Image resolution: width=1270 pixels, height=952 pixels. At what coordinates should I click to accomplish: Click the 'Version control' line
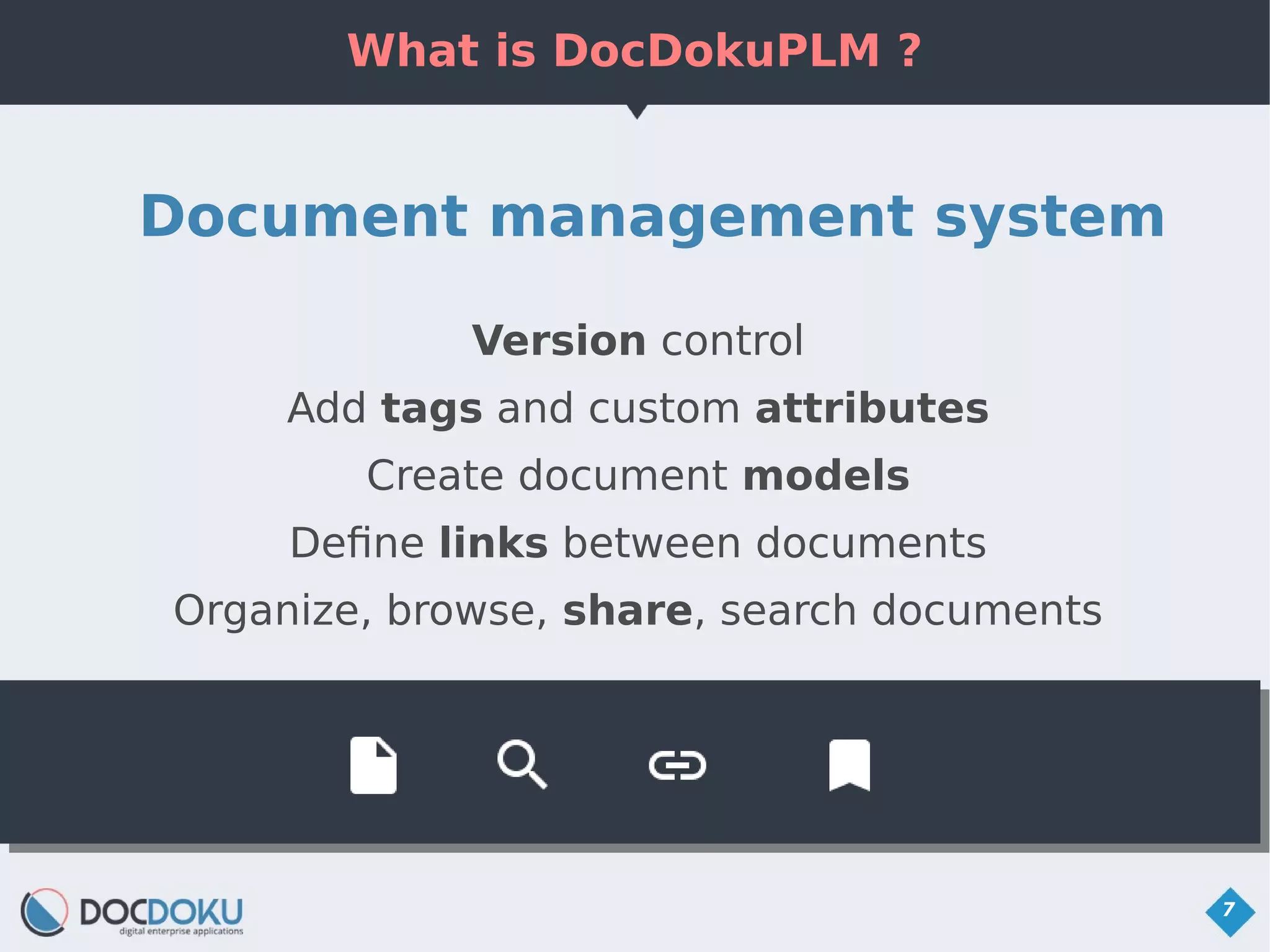pyautogui.click(x=637, y=340)
